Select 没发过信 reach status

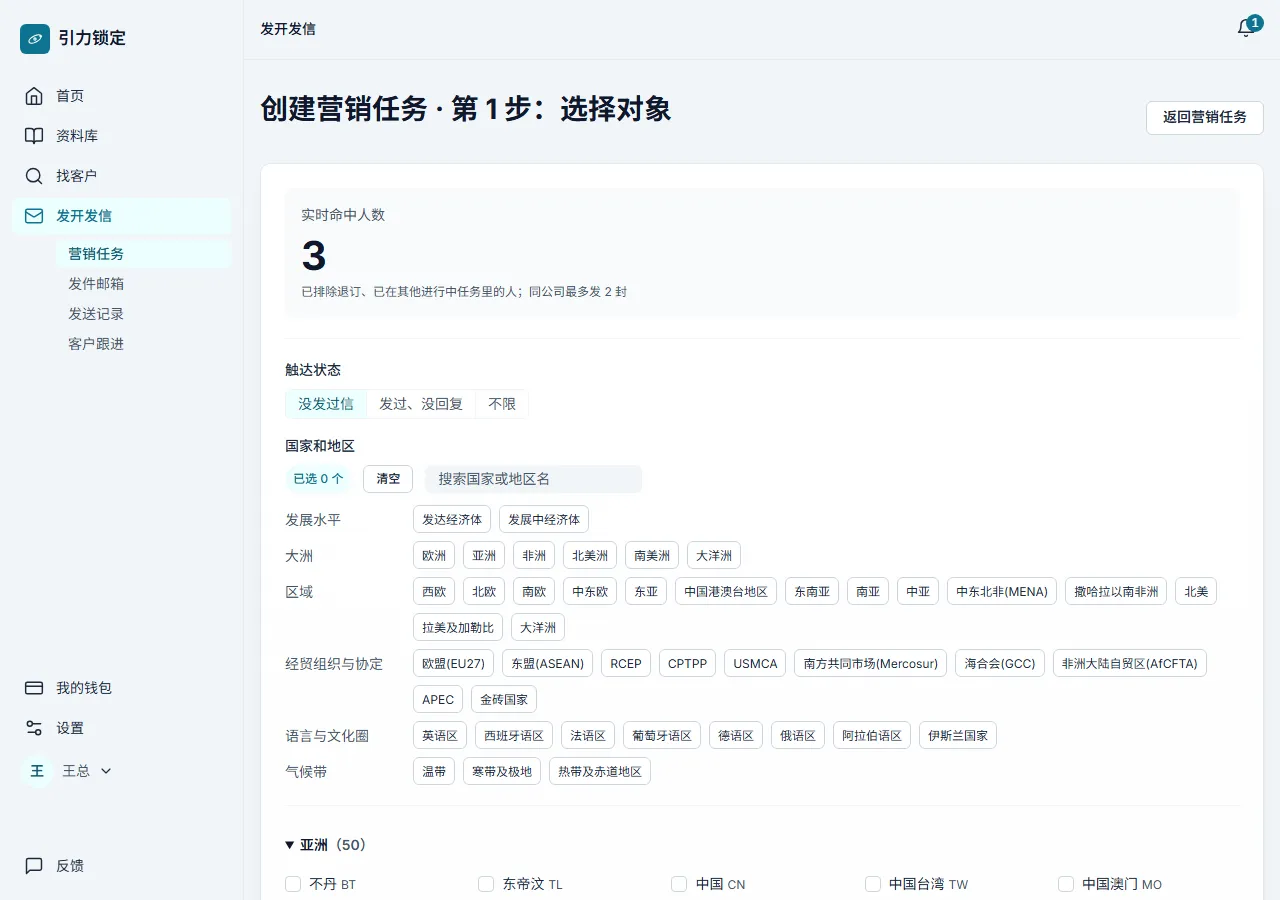(326, 404)
